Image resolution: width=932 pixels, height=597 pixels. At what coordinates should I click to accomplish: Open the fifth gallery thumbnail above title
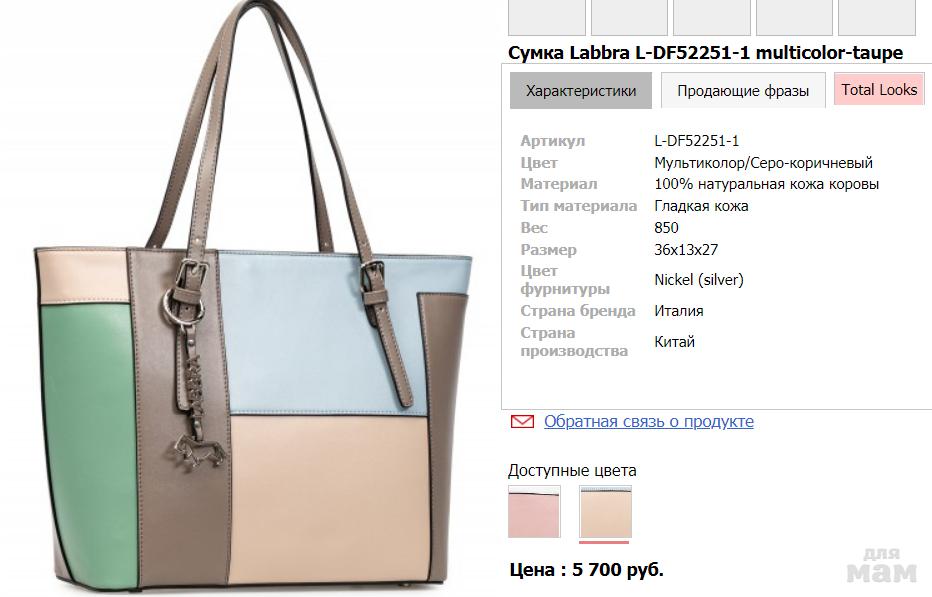877,17
